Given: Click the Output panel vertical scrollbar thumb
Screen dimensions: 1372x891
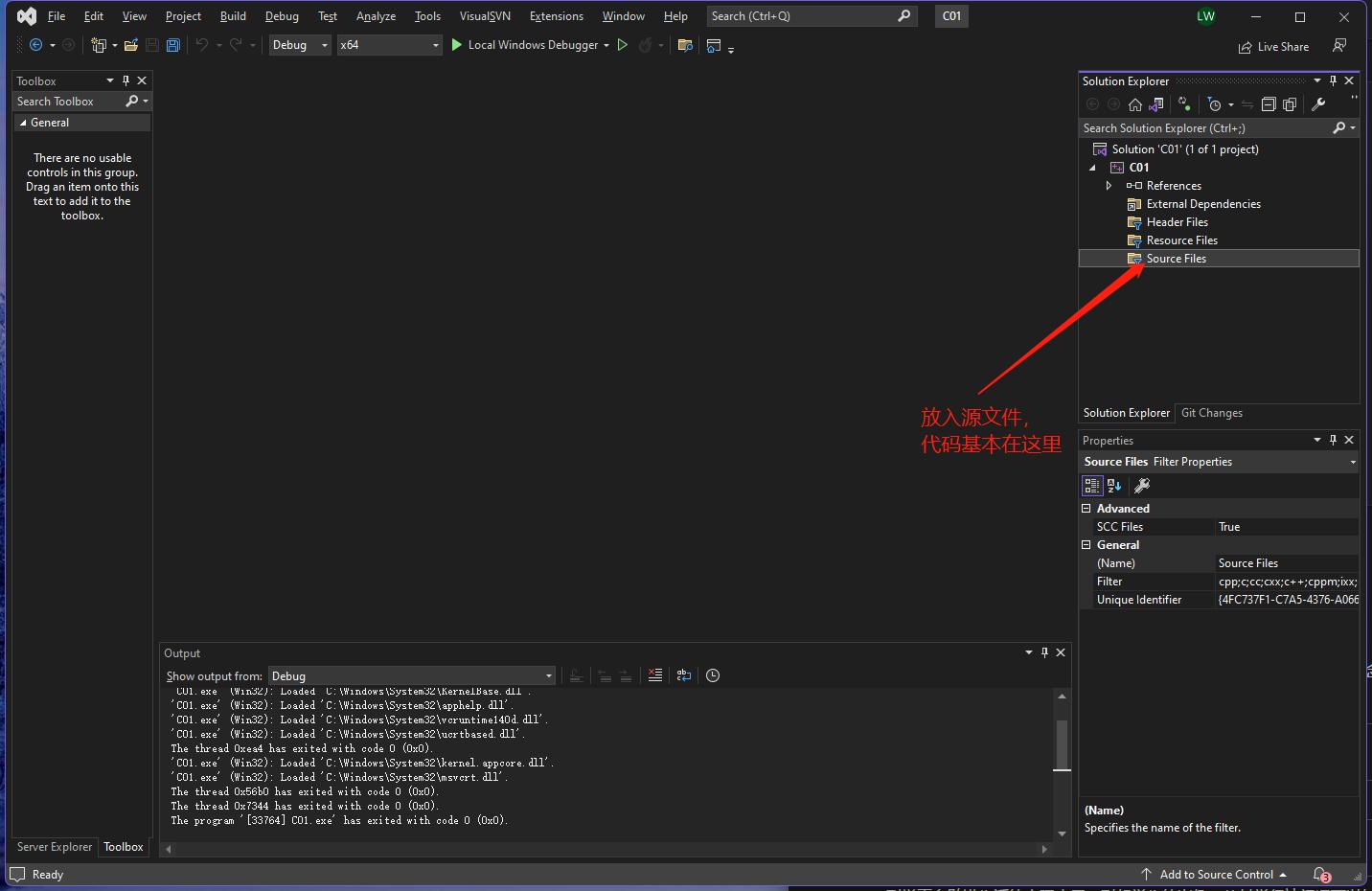Looking at the screenshot, I should coord(1062,744).
